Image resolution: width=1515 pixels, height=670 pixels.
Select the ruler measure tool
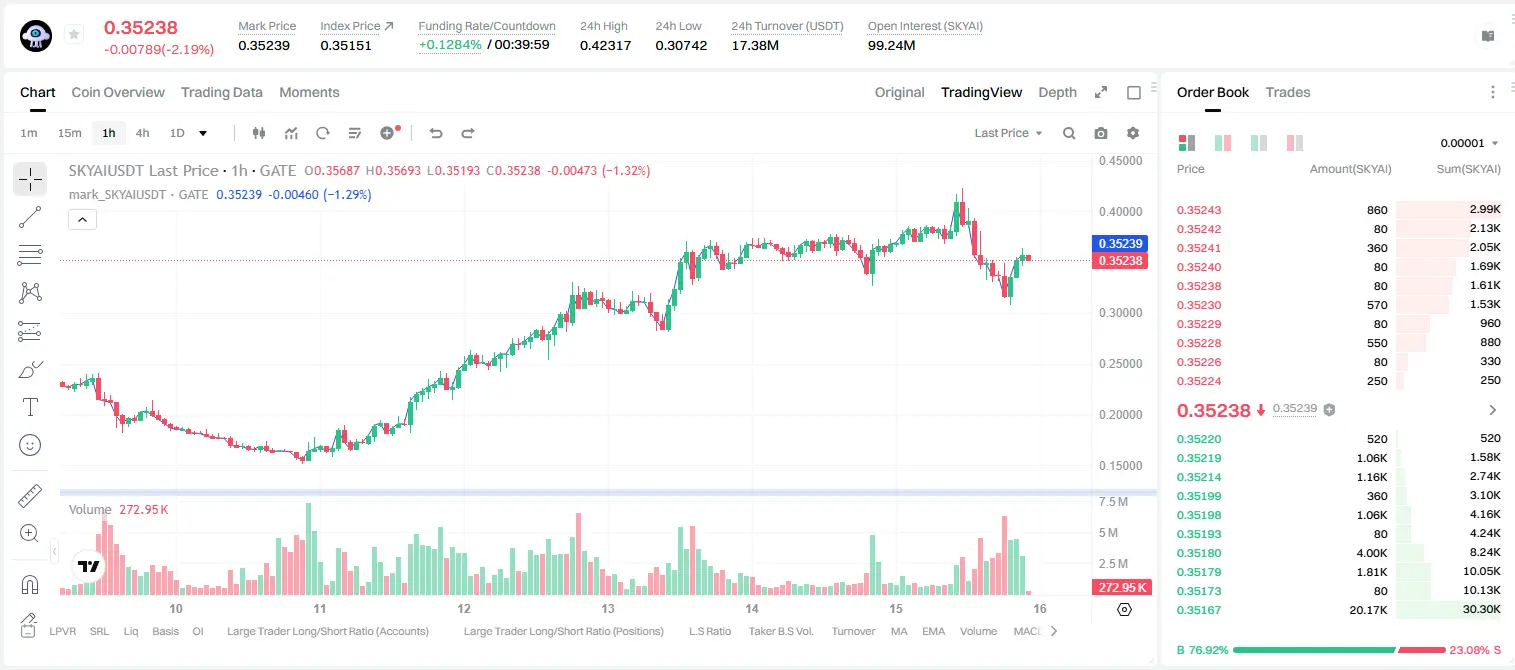click(30, 496)
